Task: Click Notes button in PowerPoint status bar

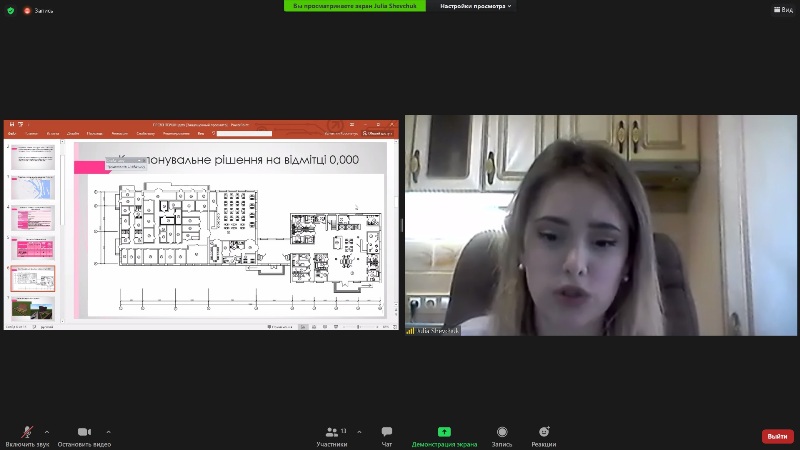Action: tap(280, 327)
